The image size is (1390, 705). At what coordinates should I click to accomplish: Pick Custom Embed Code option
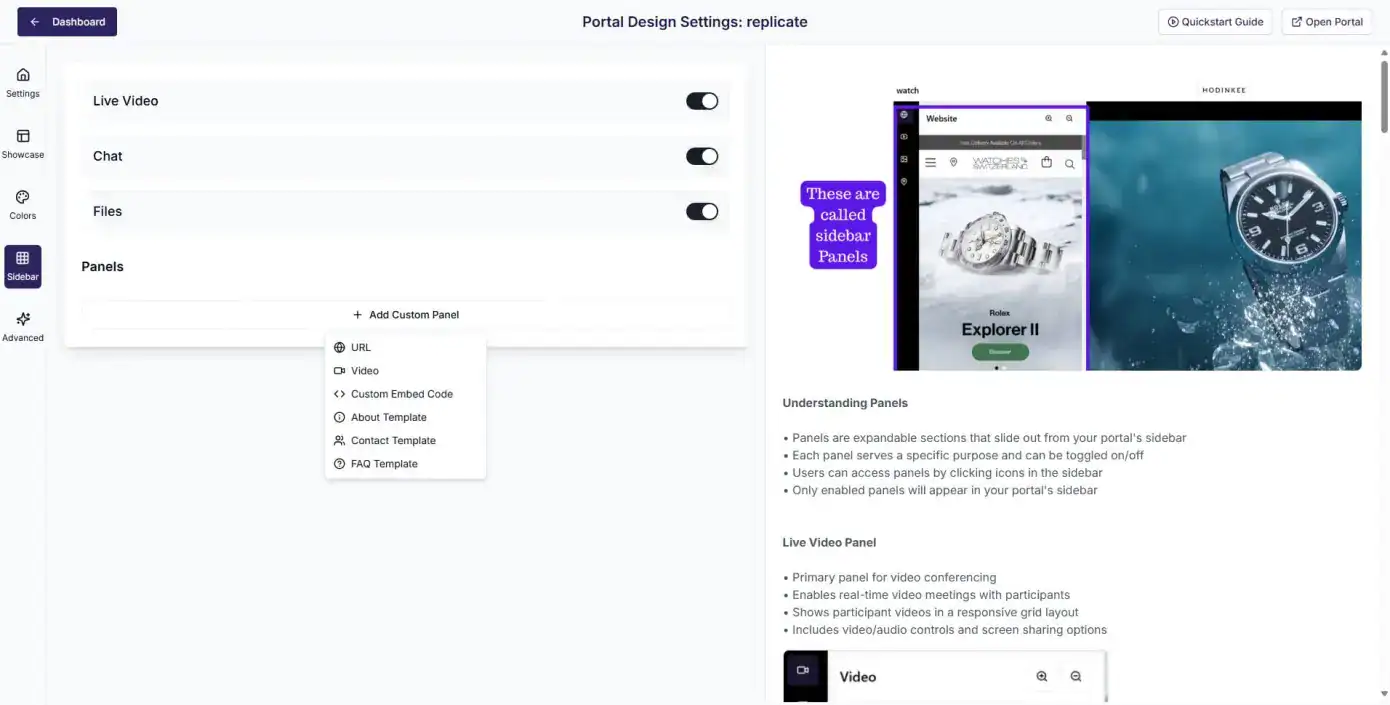(x=401, y=394)
